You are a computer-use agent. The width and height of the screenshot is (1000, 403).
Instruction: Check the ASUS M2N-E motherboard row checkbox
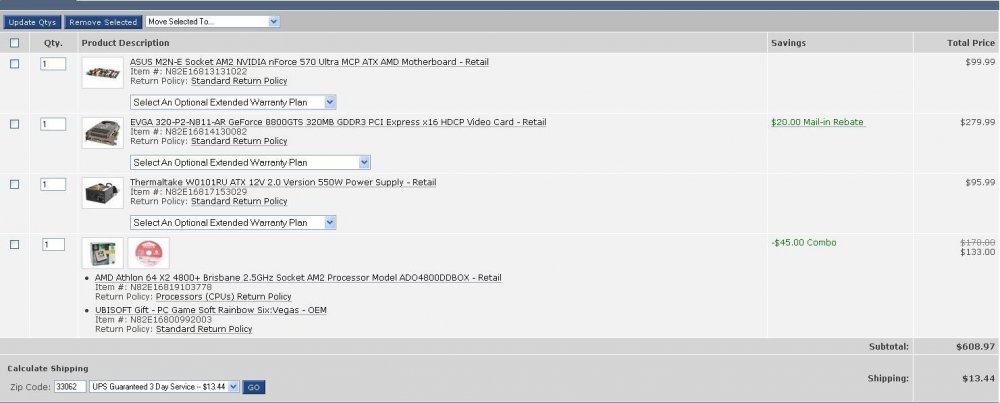(x=15, y=64)
